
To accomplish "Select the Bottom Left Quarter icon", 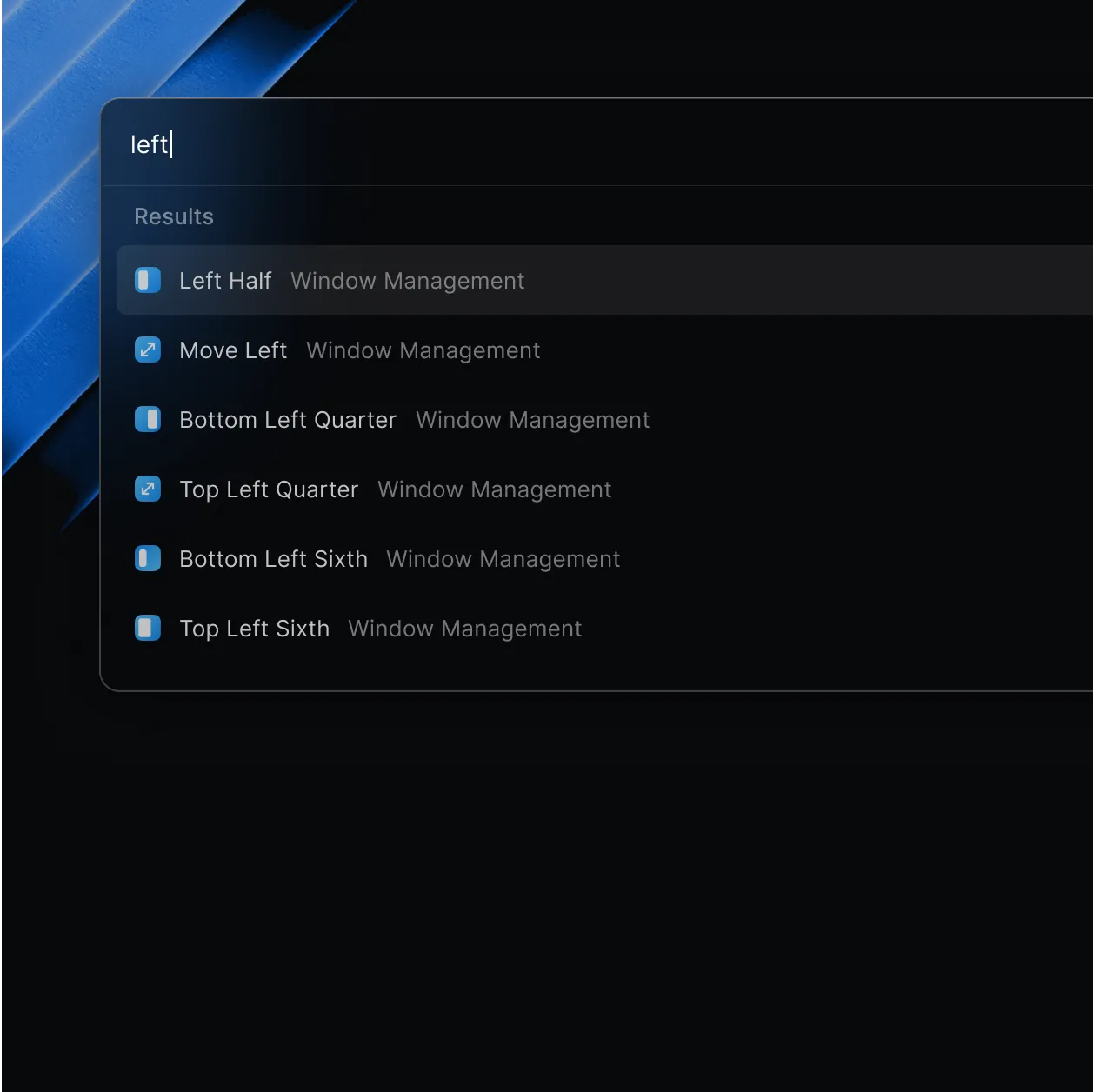I will [x=148, y=419].
